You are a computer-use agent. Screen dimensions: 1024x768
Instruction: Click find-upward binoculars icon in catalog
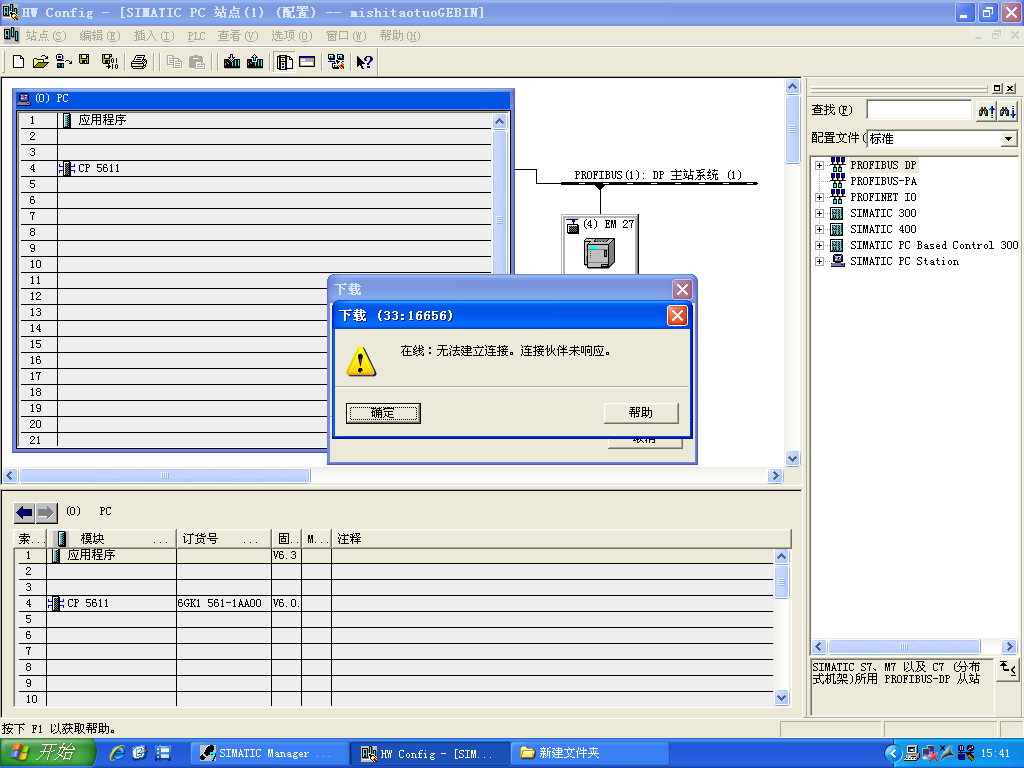(986, 111)
